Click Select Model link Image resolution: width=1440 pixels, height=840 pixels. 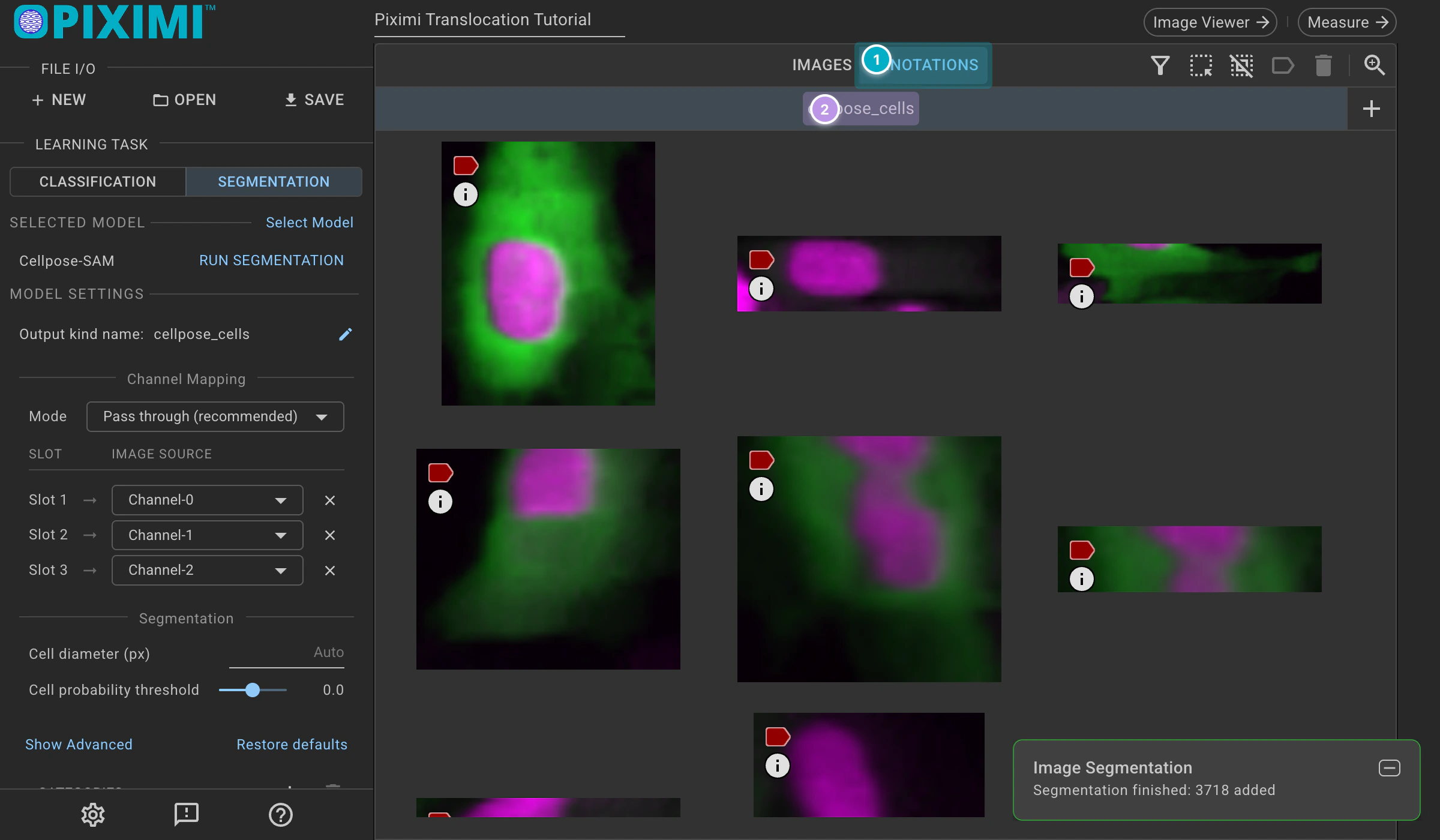(310, 223)
